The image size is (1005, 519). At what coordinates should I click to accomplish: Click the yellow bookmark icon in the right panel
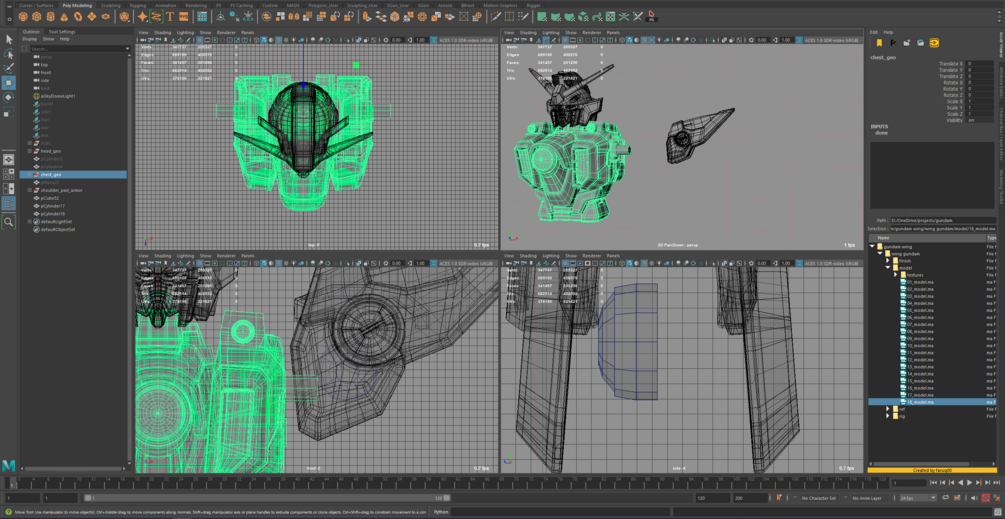point(879,43)
